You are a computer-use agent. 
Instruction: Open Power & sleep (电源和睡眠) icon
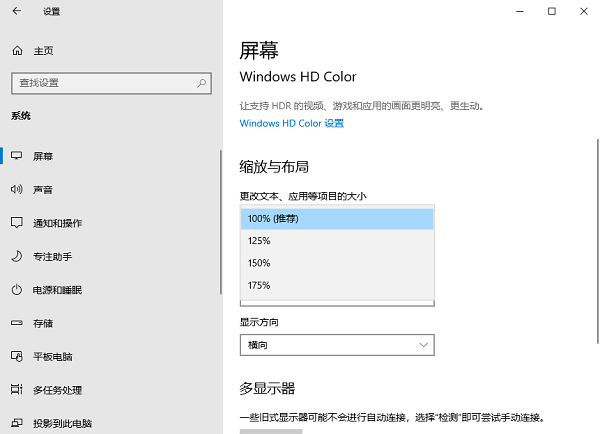tap(16, 289)
